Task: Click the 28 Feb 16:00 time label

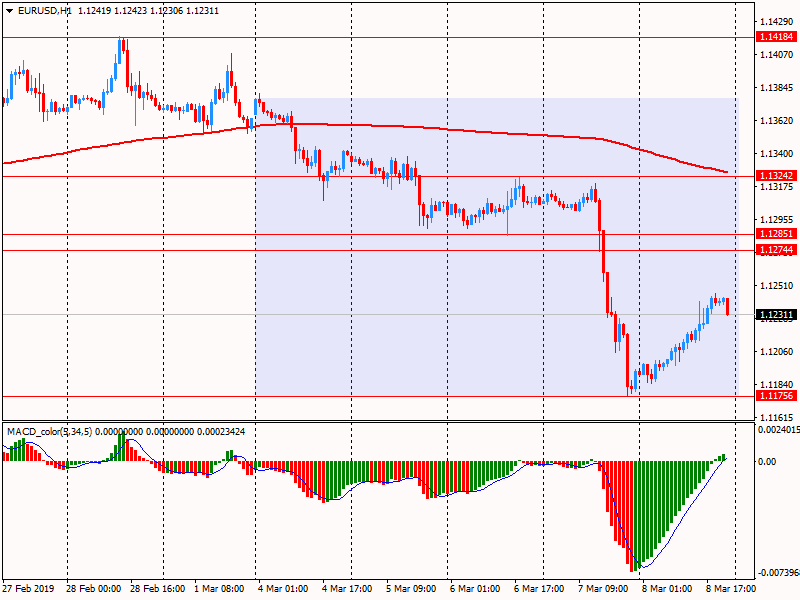Action: click(158, 589)
